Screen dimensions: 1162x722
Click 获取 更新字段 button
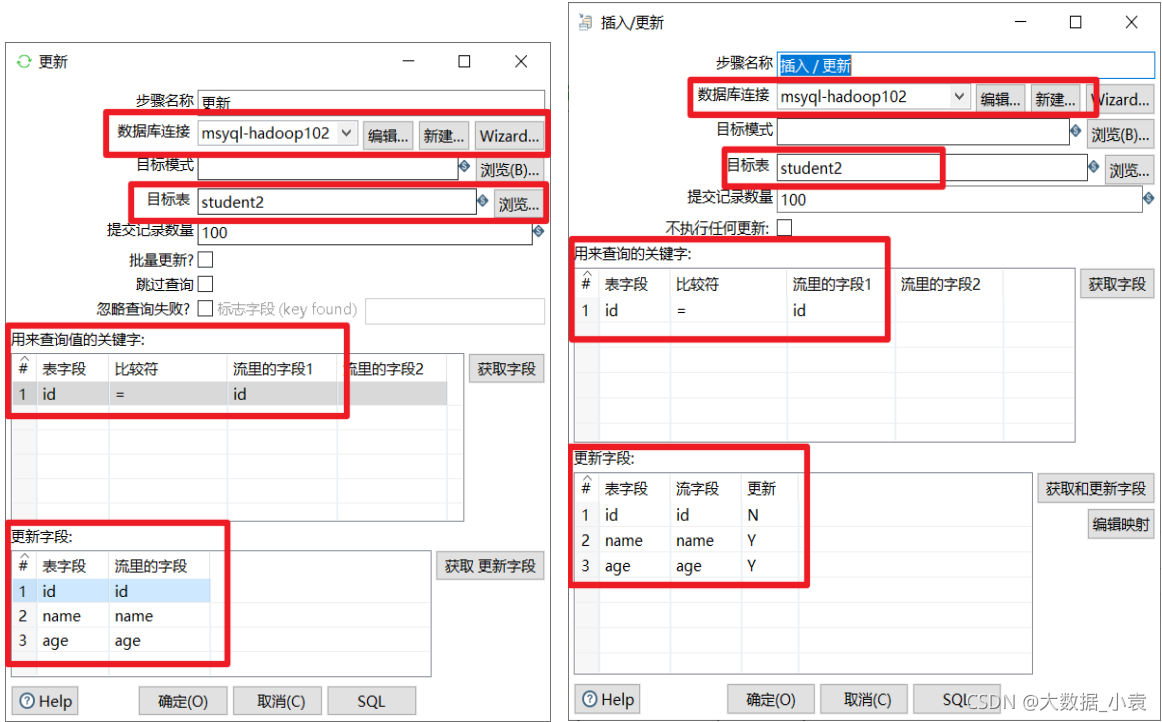point(490,566)
